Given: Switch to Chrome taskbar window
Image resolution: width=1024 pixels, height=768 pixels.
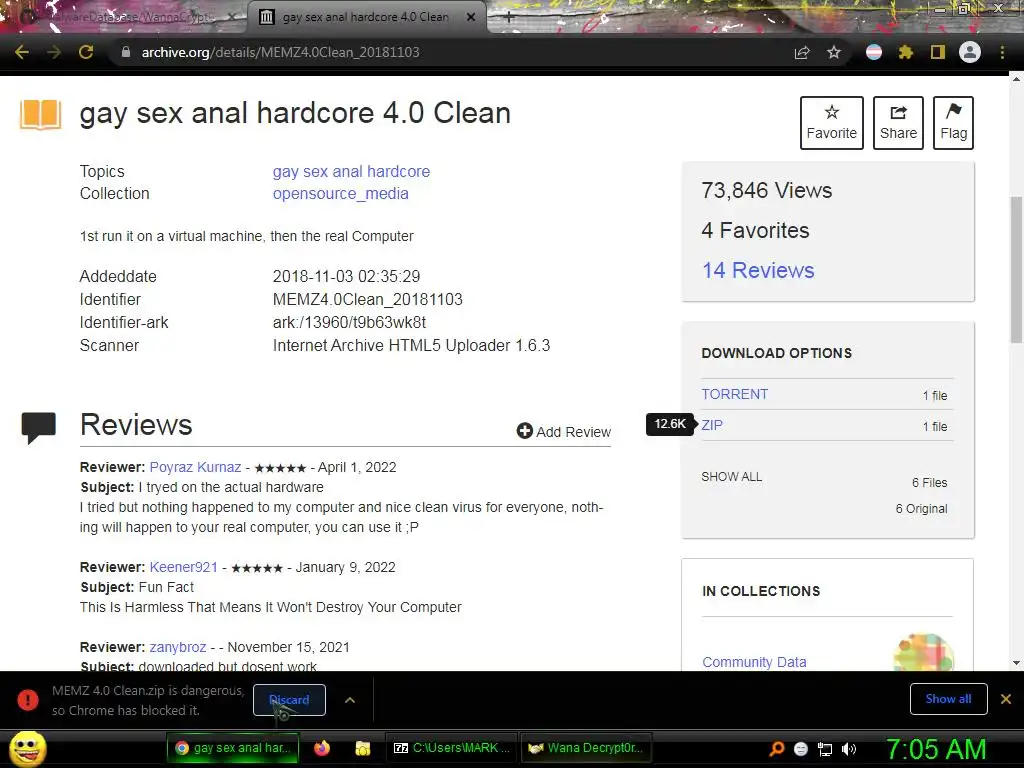Looking at the screenshot, I should click(x=232, y=748).
